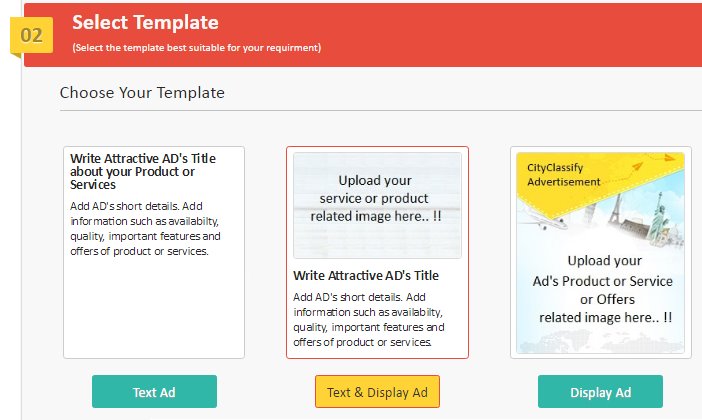Select the text-only template preview card
702x420 pixels.
[x=154, y=253]
